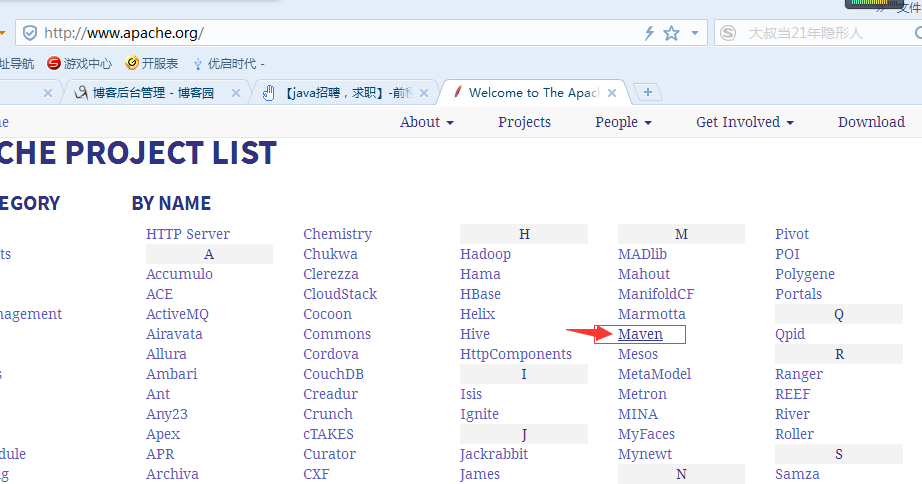
Task: Open dropdown arrow next to bookmark star
Action: pos(695,33)
